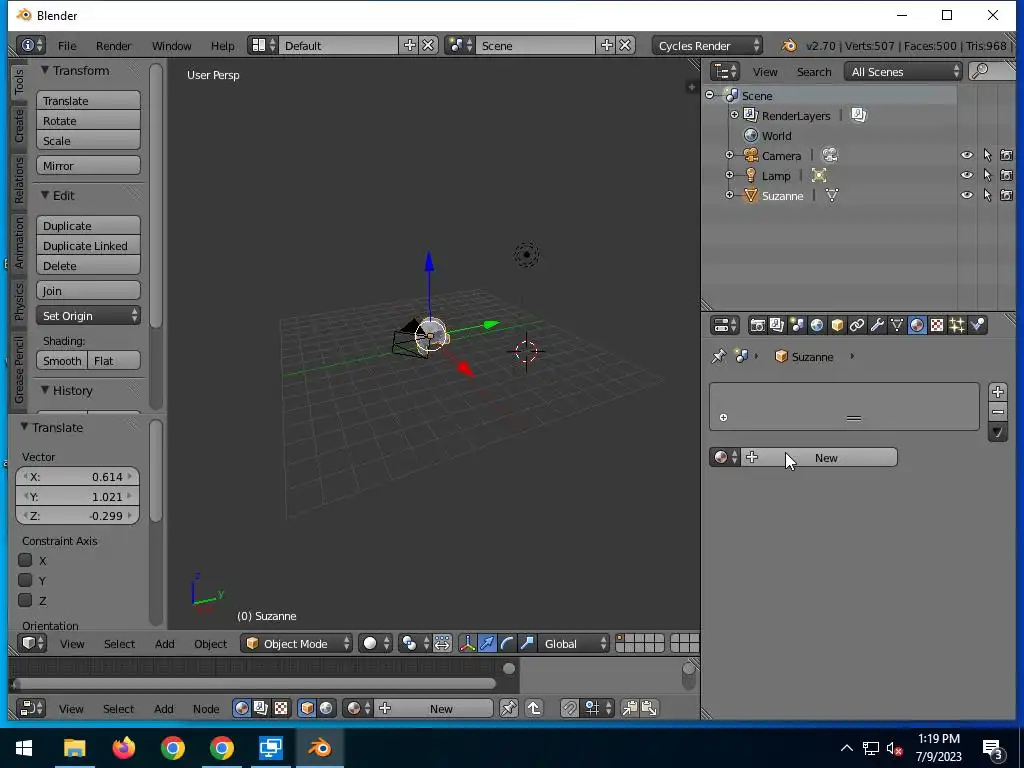This screenshot has height=768, width=1024.
Task: Click the Blender logo icon in info header
Action: (x=789, y=46)
